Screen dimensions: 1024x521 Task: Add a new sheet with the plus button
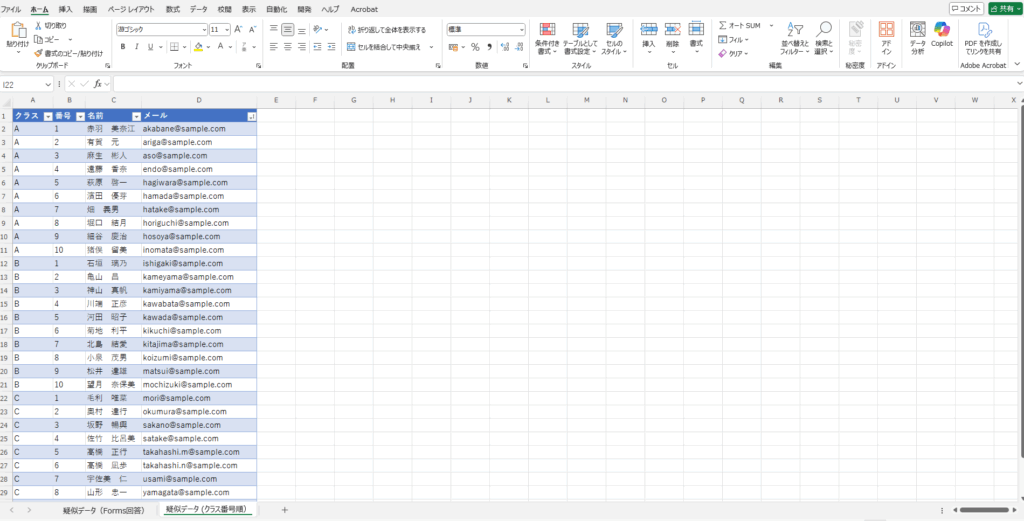click(285, 510)
